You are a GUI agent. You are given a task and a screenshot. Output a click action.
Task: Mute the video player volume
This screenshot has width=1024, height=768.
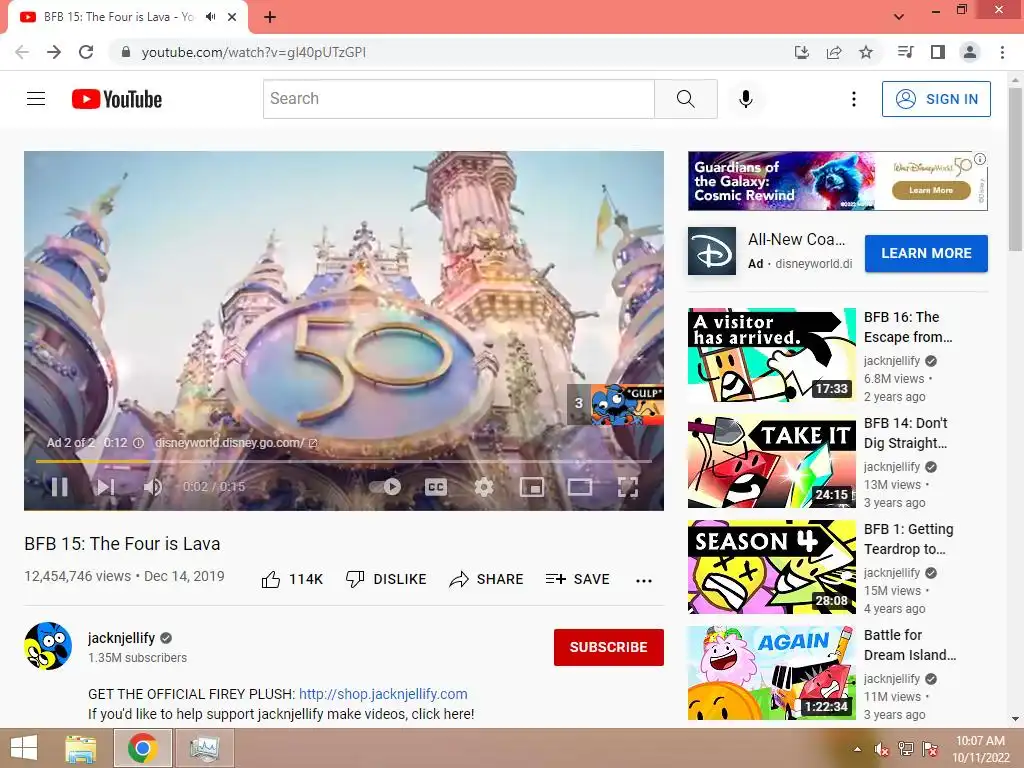click(x=153, y=487)
